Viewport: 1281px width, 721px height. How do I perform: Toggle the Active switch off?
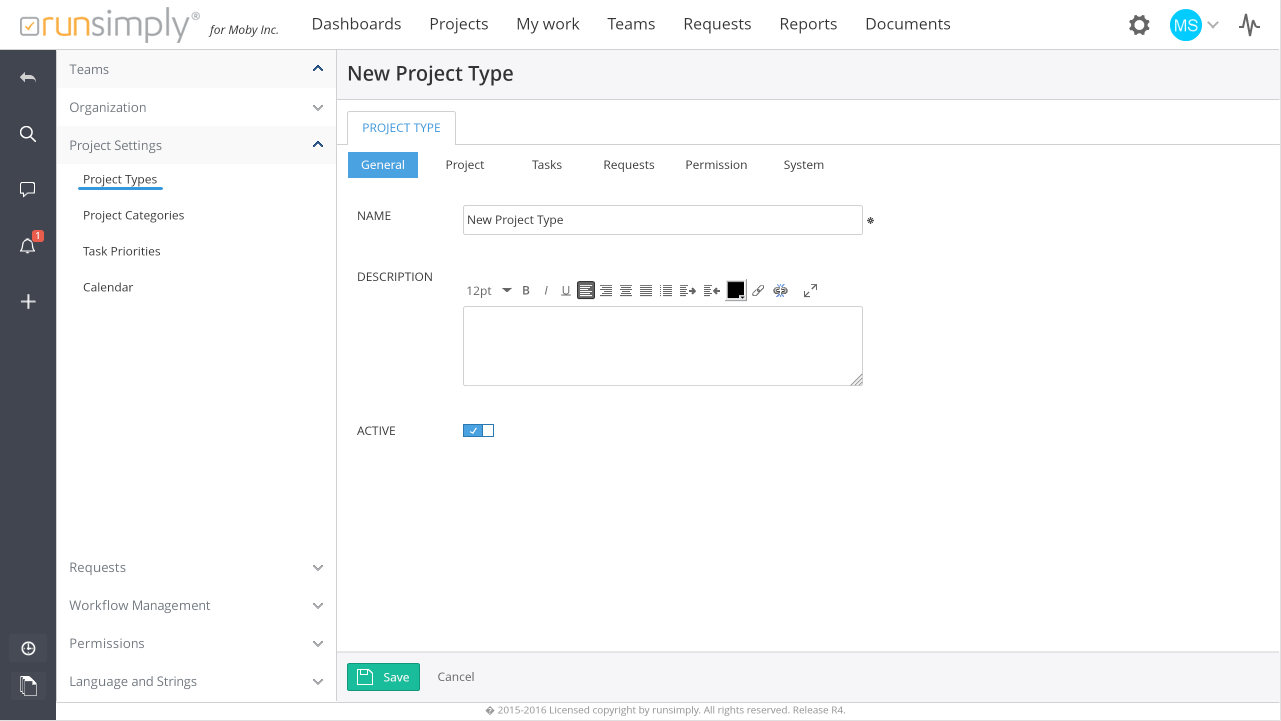tap(478, 431)
